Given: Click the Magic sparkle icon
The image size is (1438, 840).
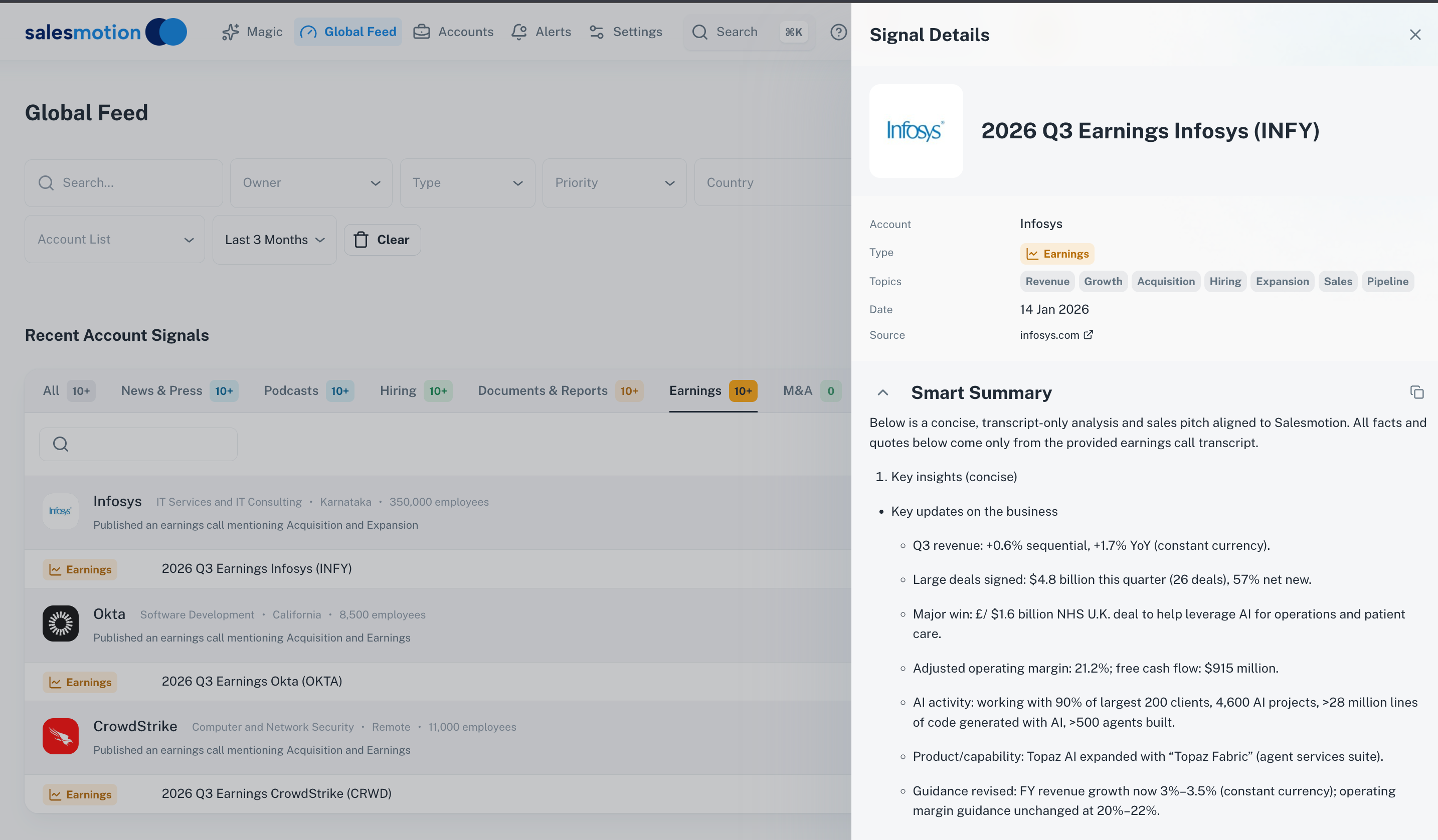Looking at the screenshot, I should (230, 32).
